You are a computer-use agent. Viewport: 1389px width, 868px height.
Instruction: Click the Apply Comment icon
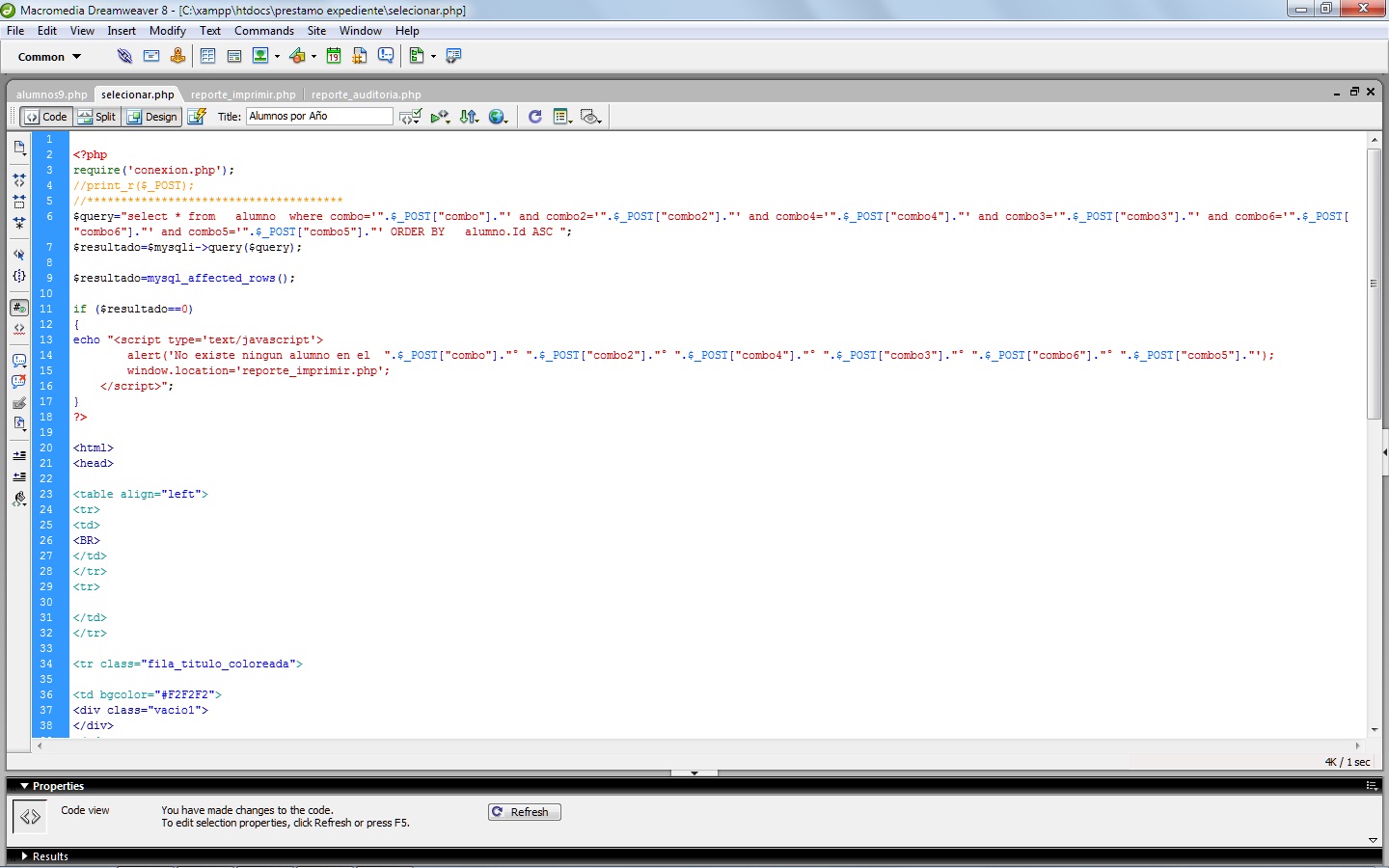point(19,361)
